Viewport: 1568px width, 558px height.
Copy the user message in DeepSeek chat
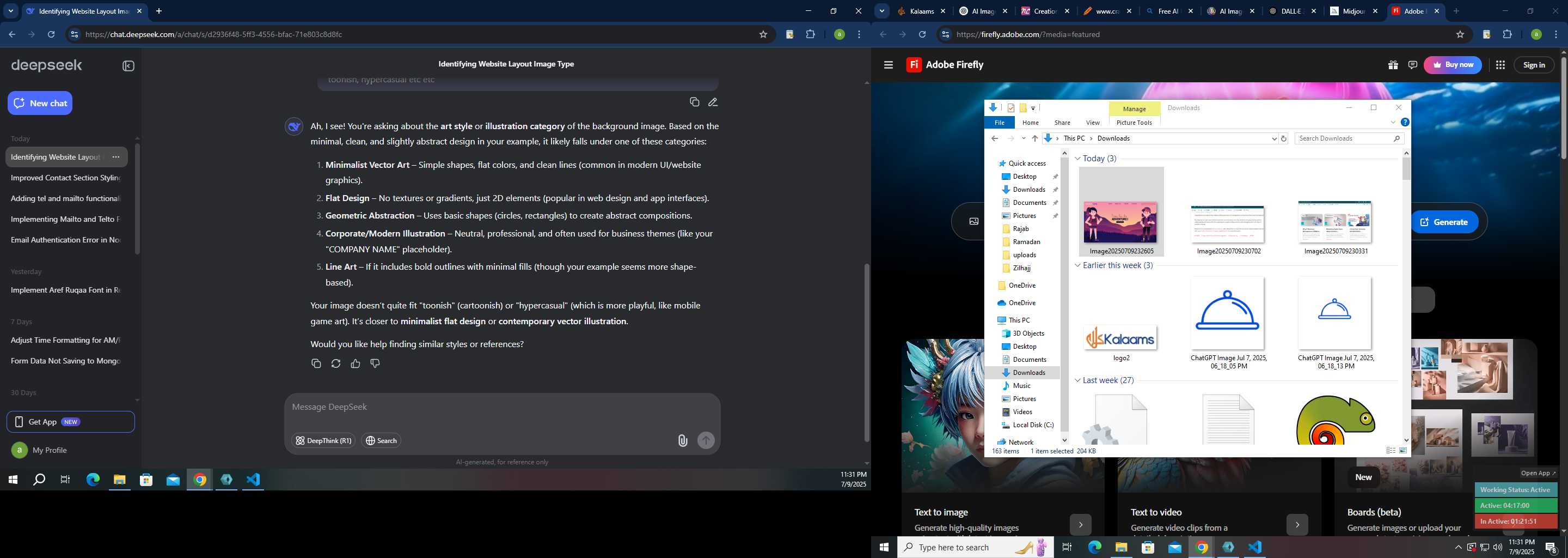pos(695,102)
